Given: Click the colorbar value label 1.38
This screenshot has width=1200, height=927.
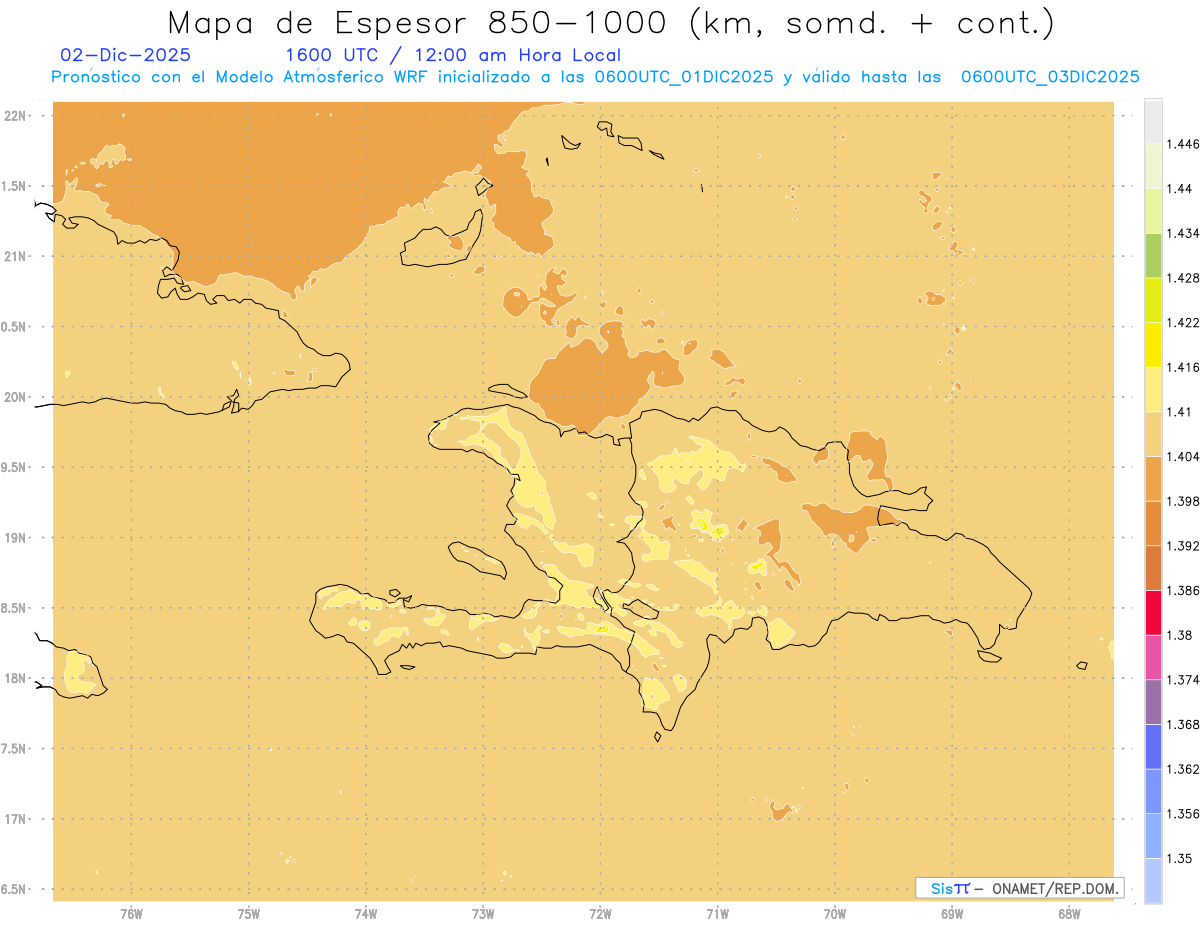Looking at the screenshot, I should [x=1179, y=635].
